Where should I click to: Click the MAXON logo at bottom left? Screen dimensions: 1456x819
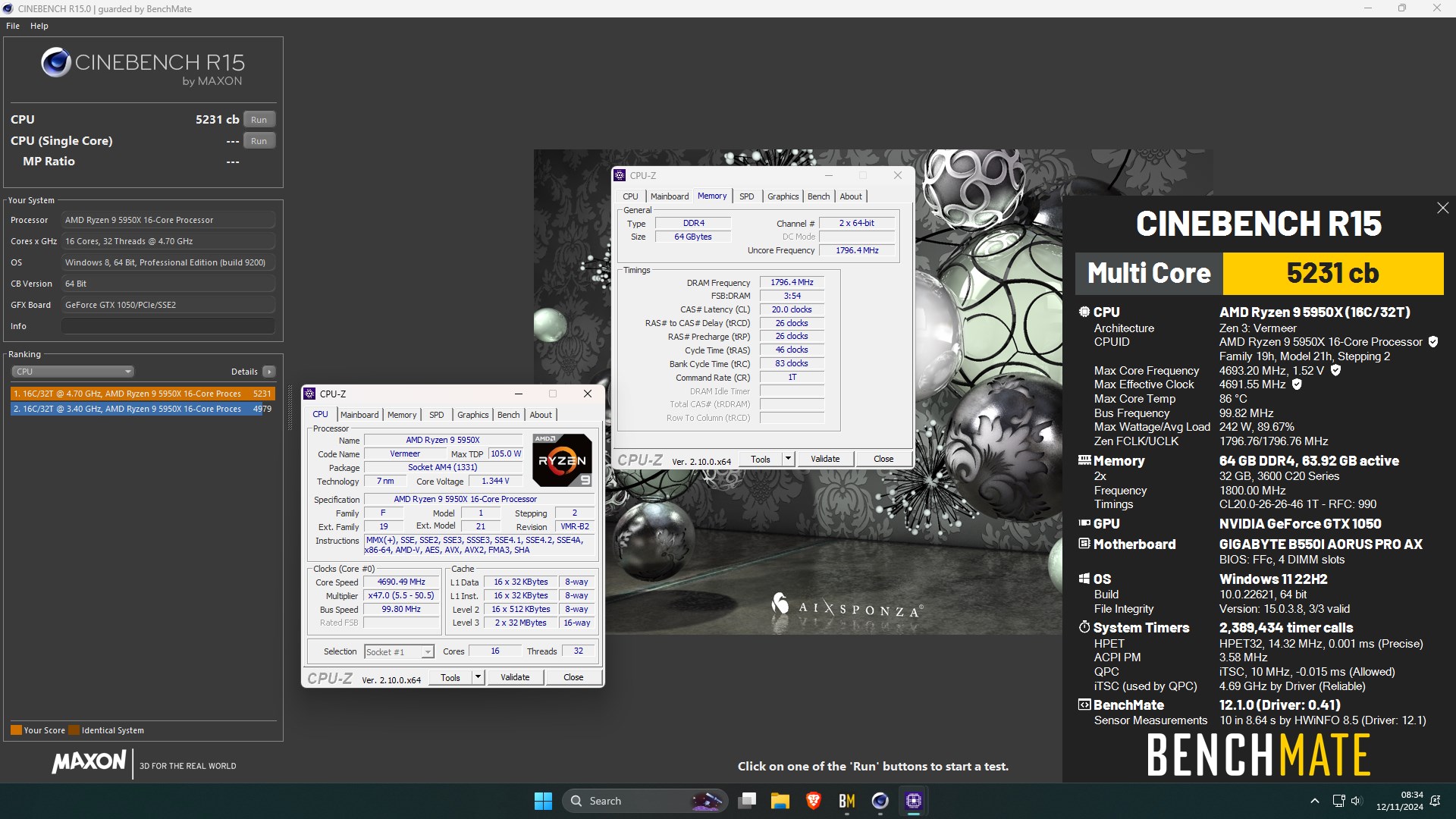tap(89, 762)
